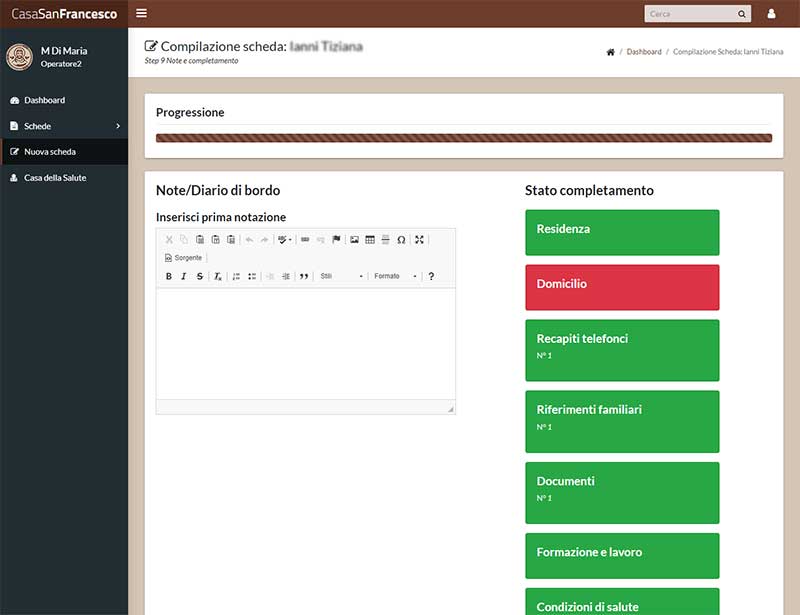Insert a special character (omega)

tap(402, 239)
